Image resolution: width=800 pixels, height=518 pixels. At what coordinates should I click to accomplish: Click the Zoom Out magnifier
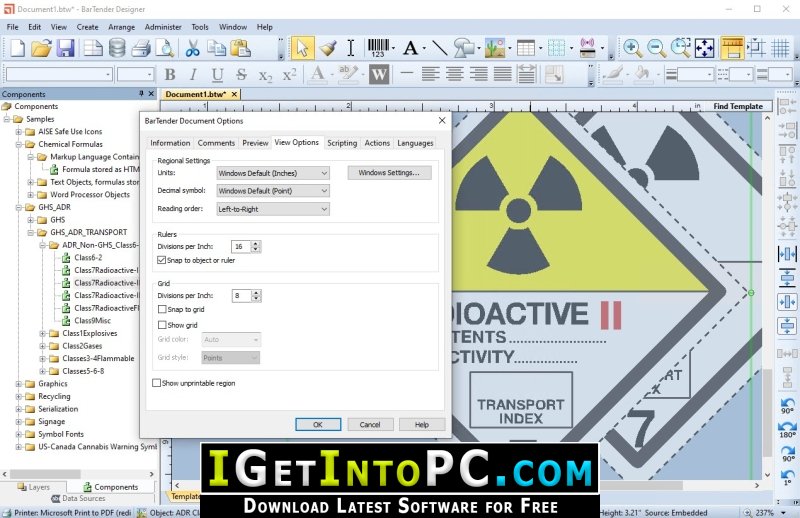coord(657,48)
